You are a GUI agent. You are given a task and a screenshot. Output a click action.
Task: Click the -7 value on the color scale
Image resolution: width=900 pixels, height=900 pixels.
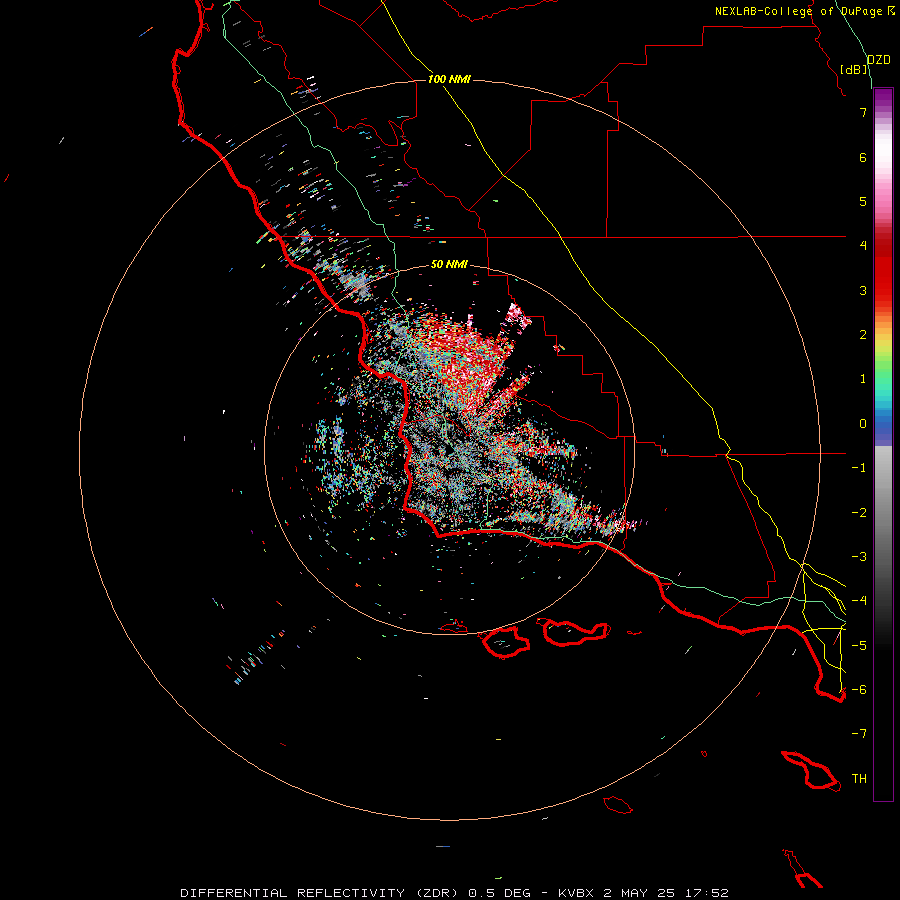pyautogui.click(x=859, y=734)
